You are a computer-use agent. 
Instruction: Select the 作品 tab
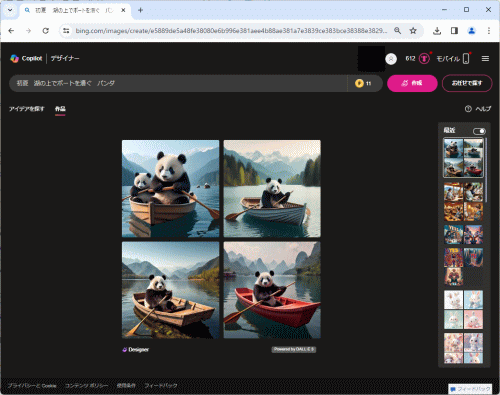(x=60, y=109)
